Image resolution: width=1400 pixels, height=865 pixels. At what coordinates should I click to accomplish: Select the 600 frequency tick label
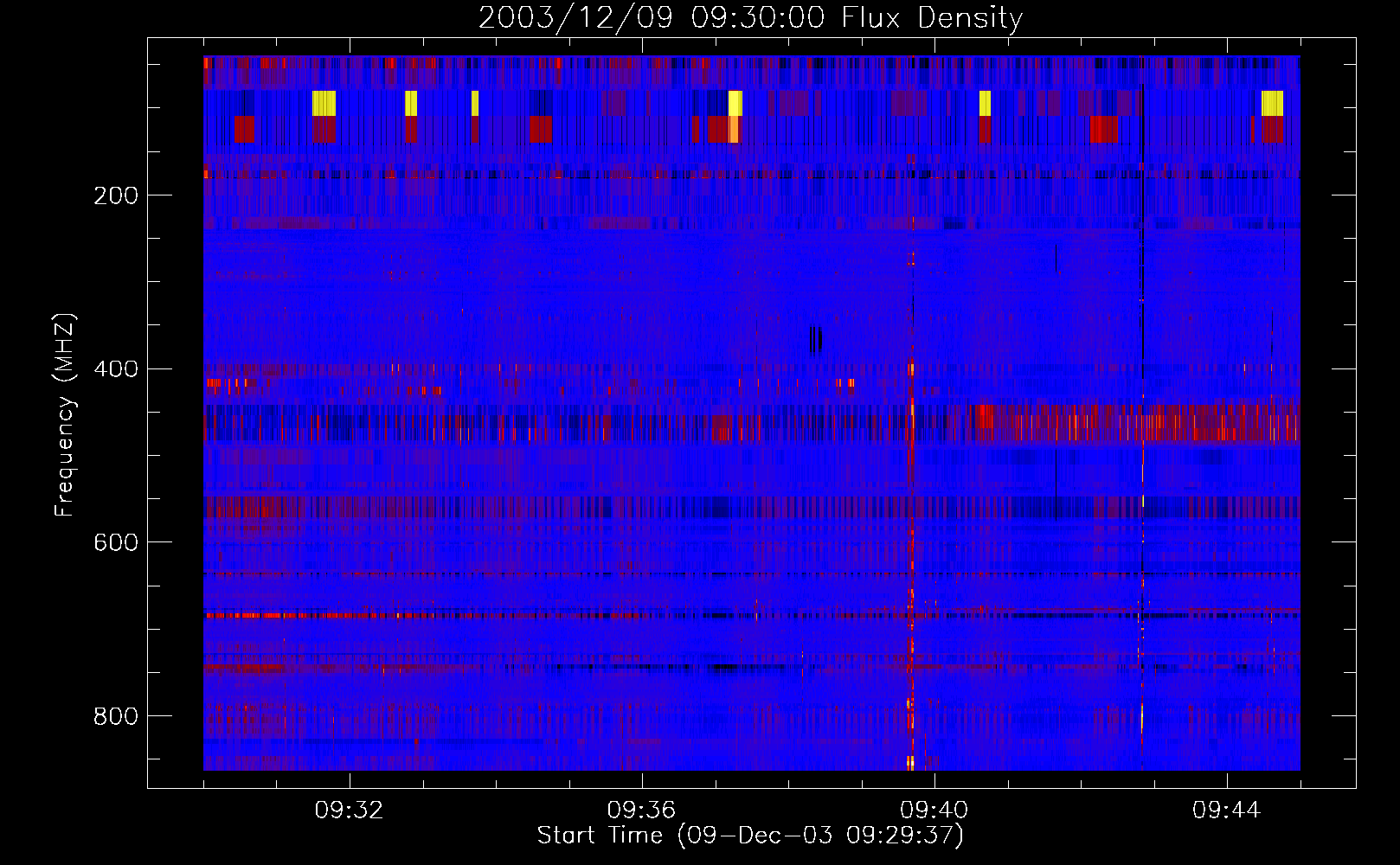pyautogui.click(x=116, y=542)
